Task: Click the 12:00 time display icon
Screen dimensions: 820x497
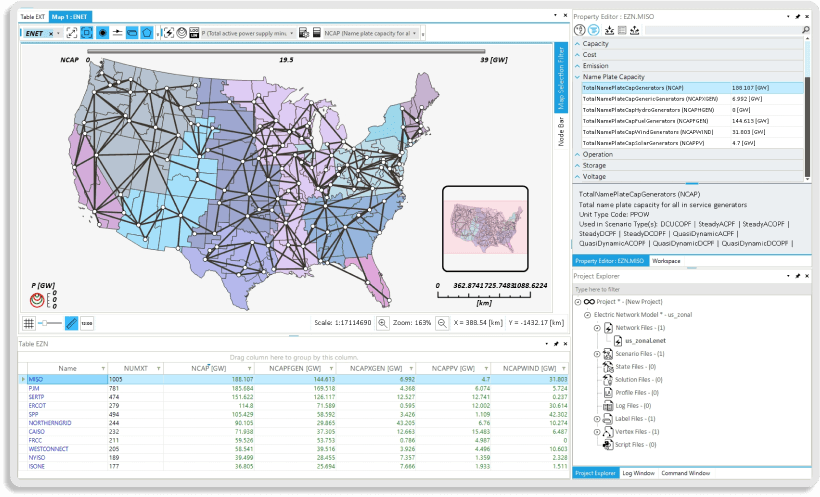Action: click(87, 323)
